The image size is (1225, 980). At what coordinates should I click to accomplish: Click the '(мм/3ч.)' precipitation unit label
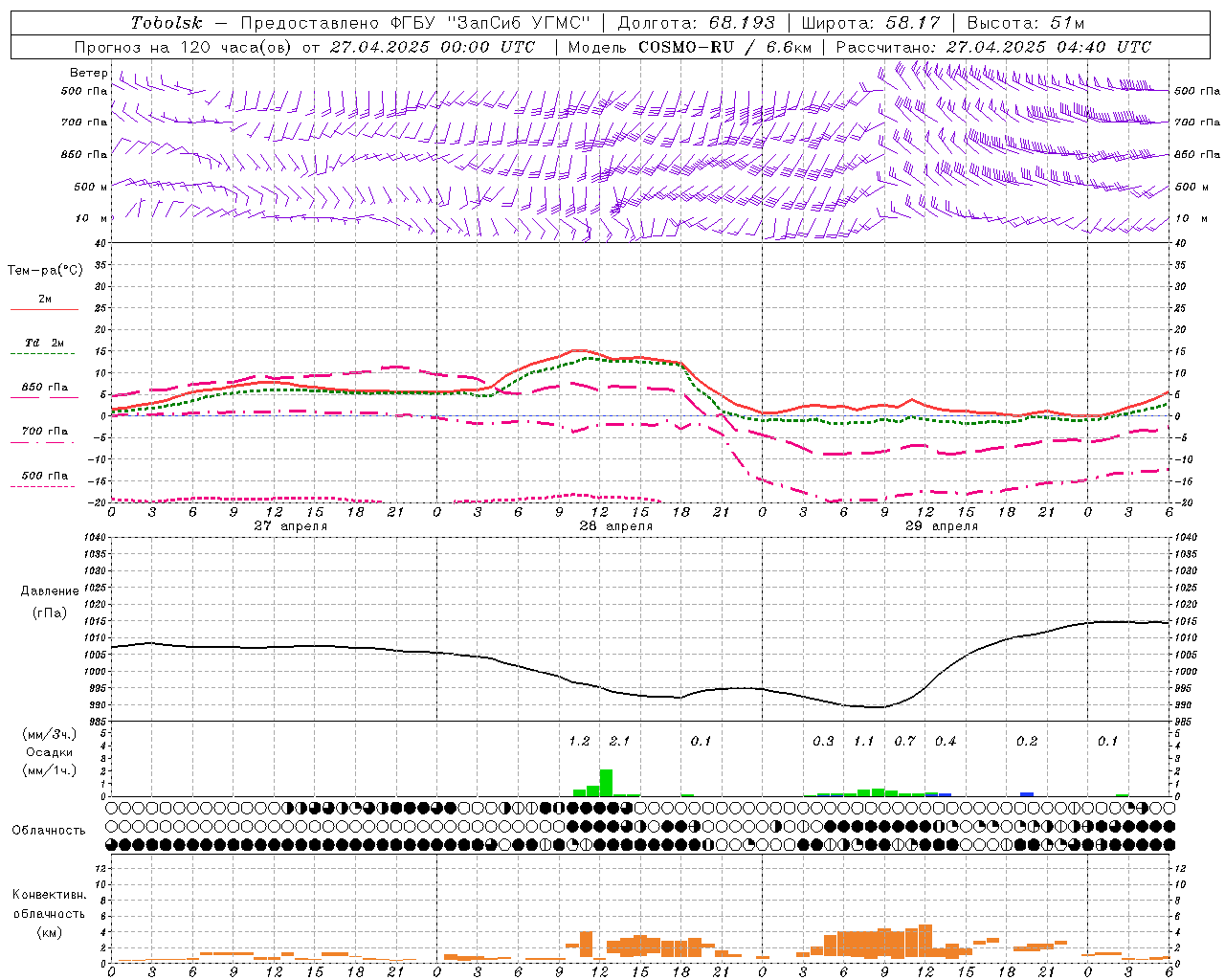[50, 735]
